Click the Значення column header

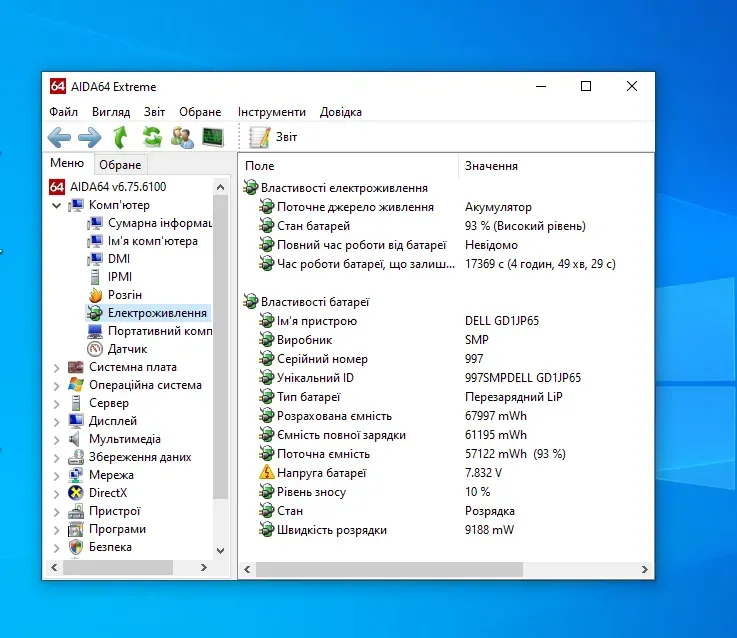point(491,166)
